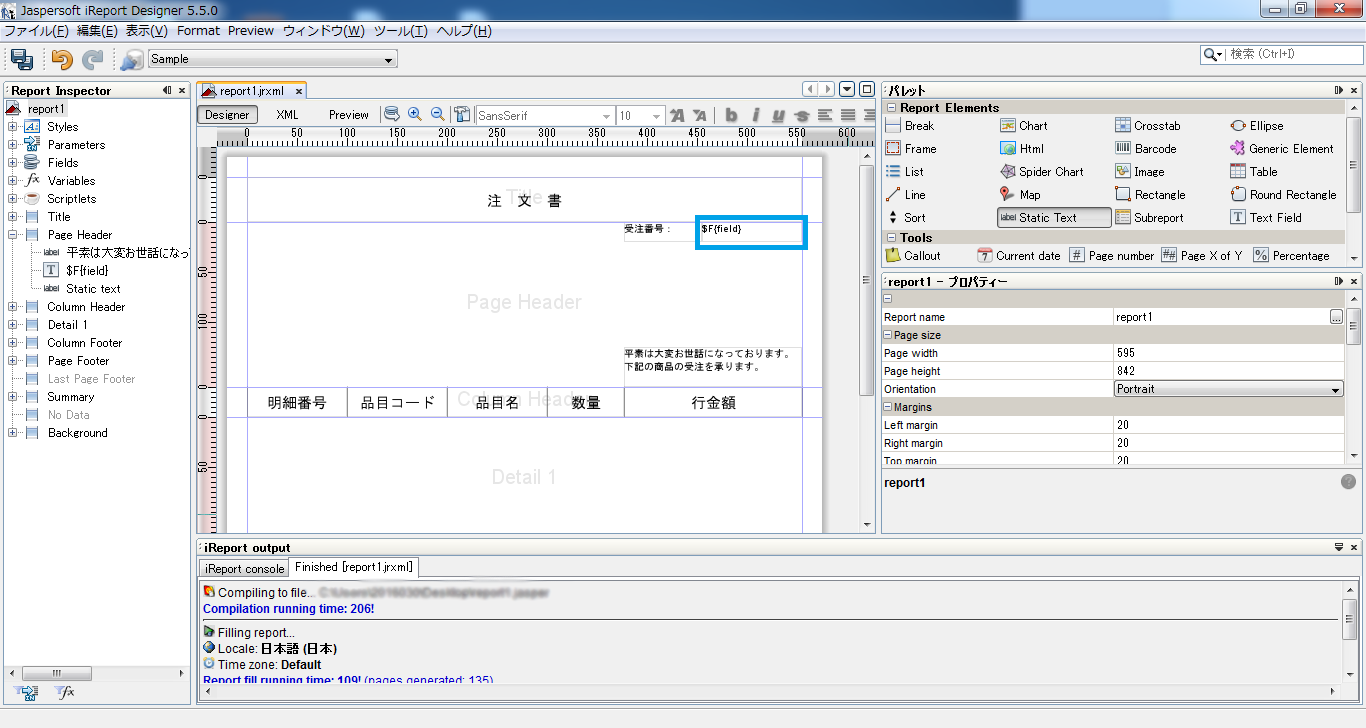This screenshot has width=1366, height=728.
Task: Expand the Fields node in Report Inspector
Action: (x=10, y=162)
